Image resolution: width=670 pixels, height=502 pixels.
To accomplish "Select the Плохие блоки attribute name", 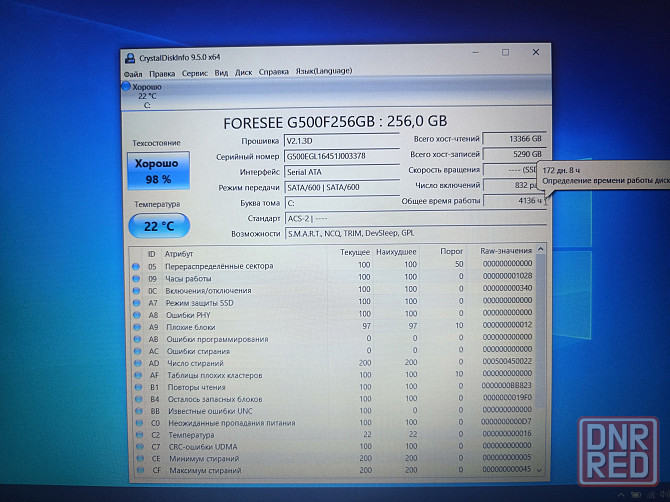I will (x=191, y=327).
